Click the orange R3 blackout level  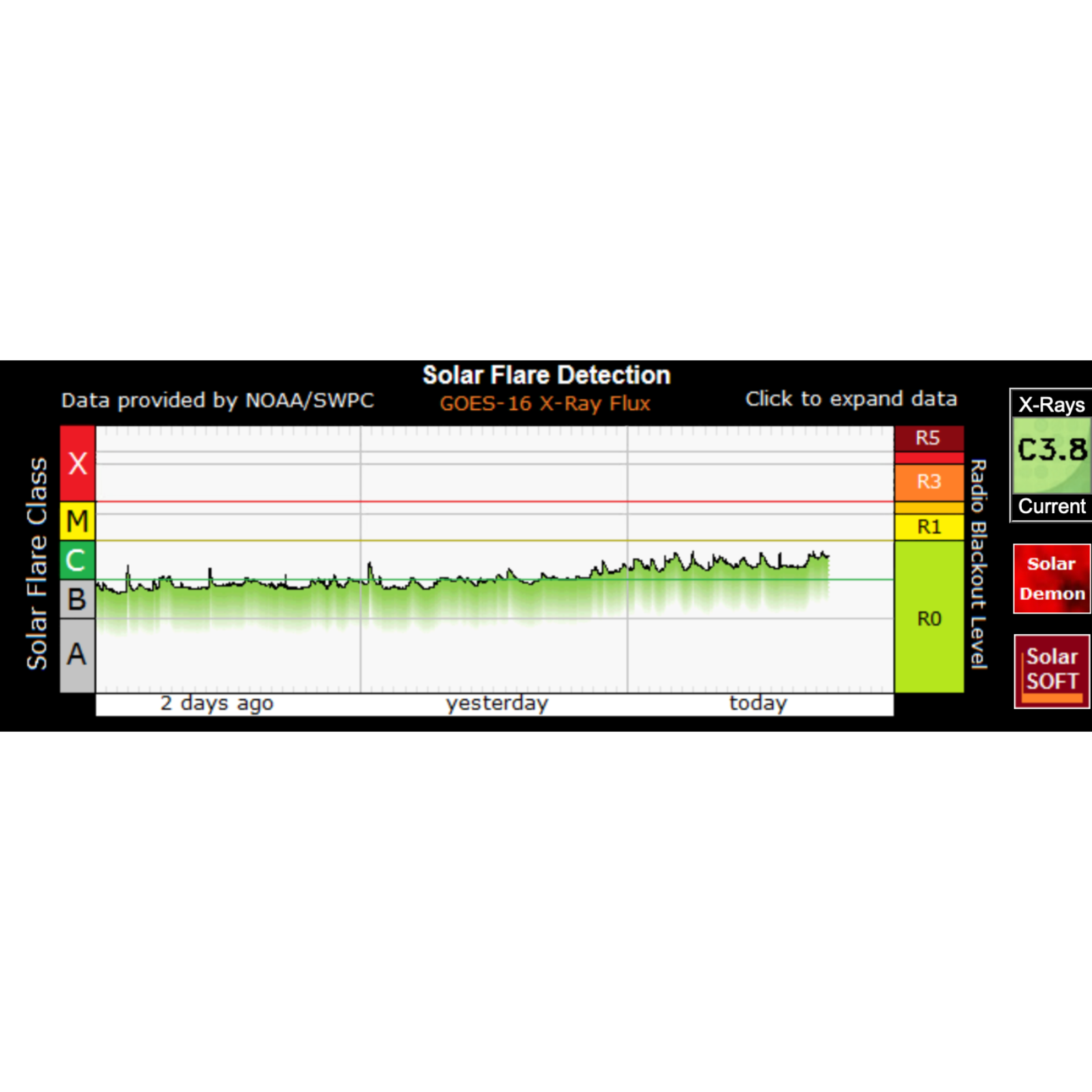(928, 482)
